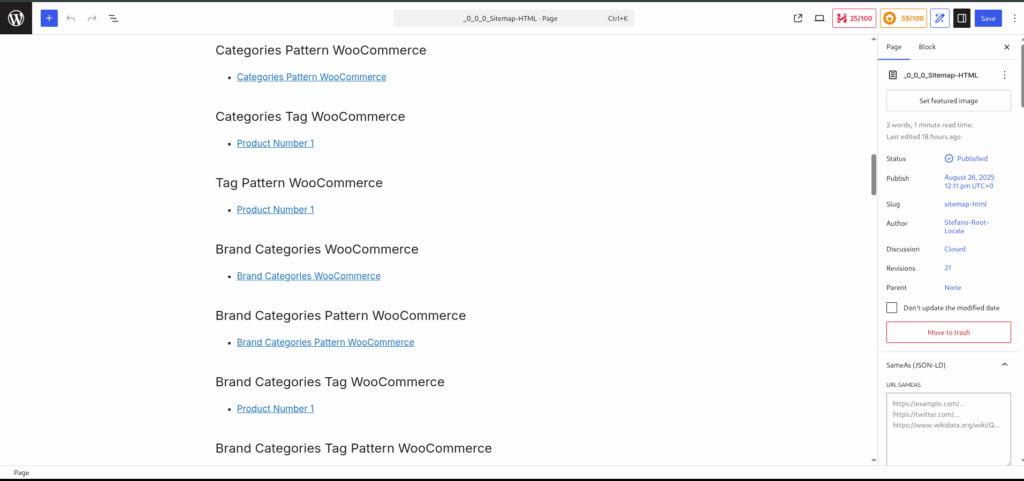Toggle the settings sidebar panel icon
Image resolution: width=1024 pixels, height=481 pixels.
click(x=961, y=18)
